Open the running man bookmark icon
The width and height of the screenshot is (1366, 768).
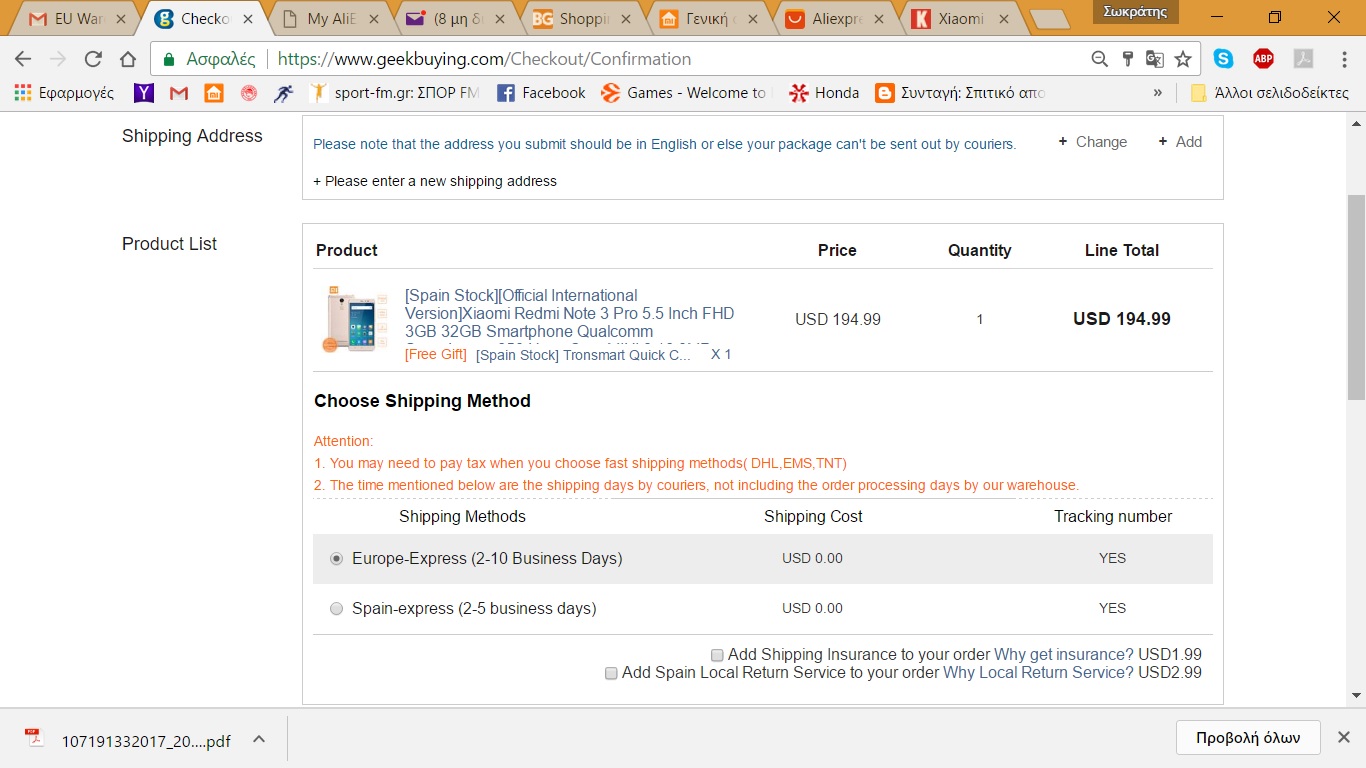pos(284,93)
